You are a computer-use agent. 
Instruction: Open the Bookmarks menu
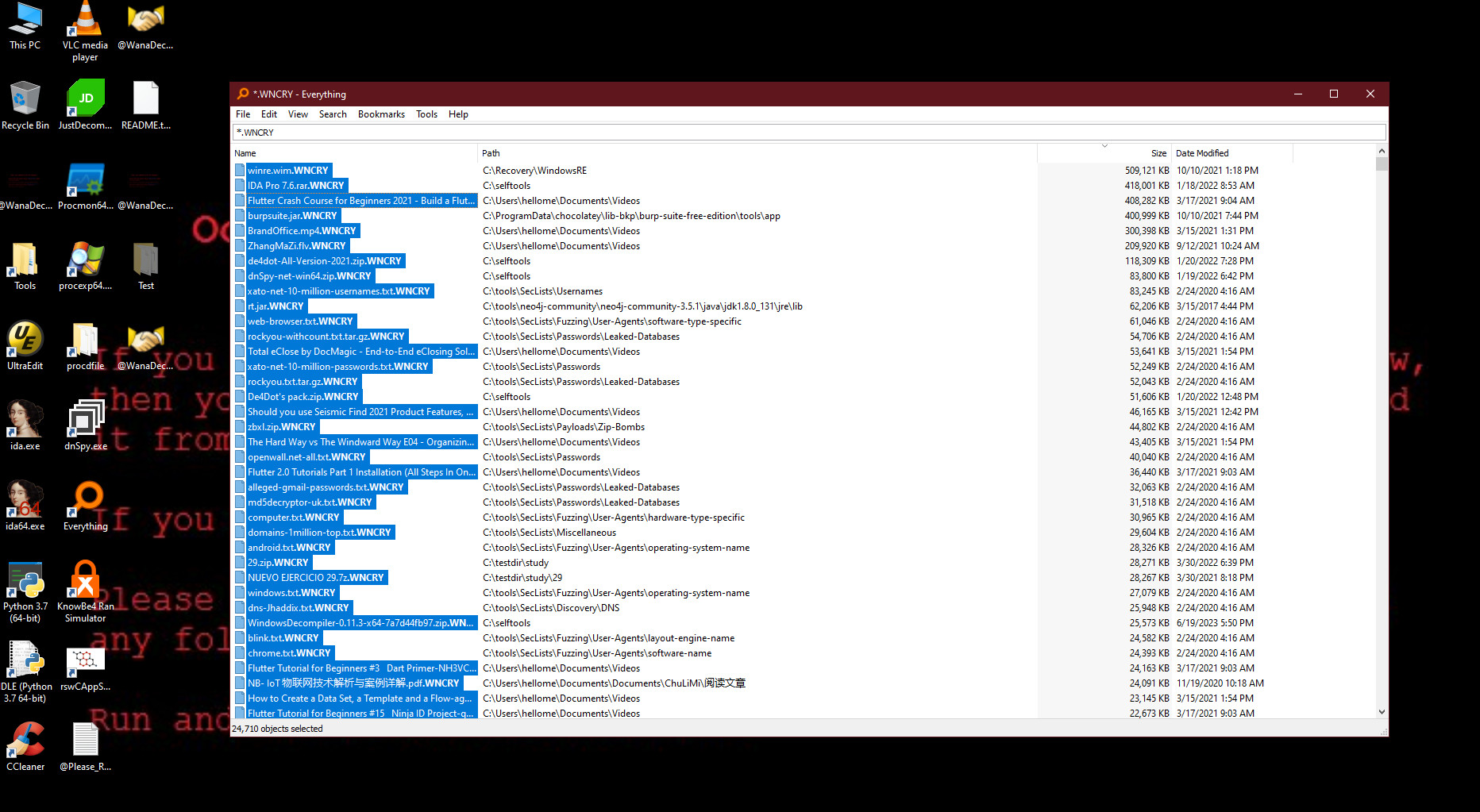381,114
